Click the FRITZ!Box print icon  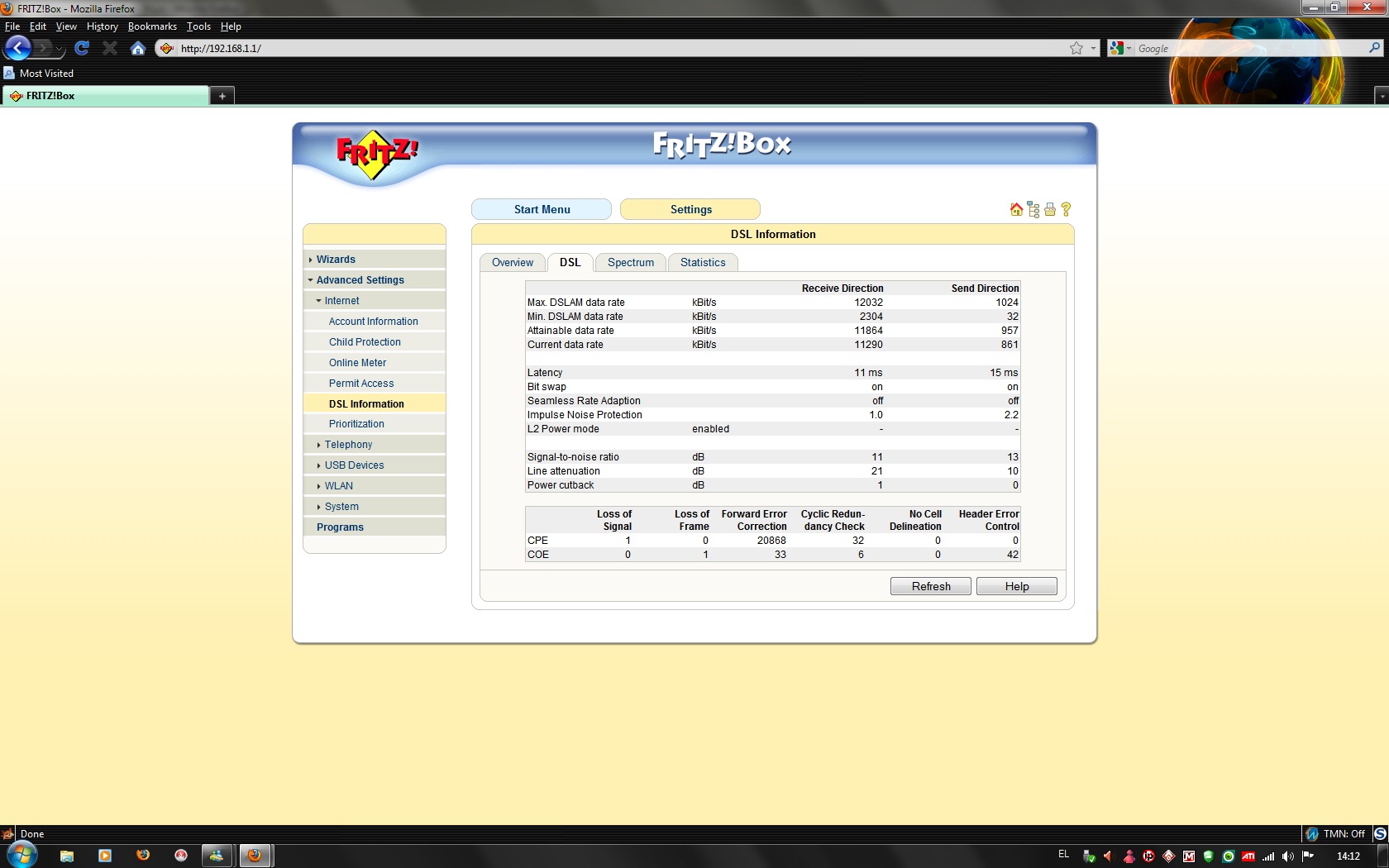click(x=1050, y=209)
